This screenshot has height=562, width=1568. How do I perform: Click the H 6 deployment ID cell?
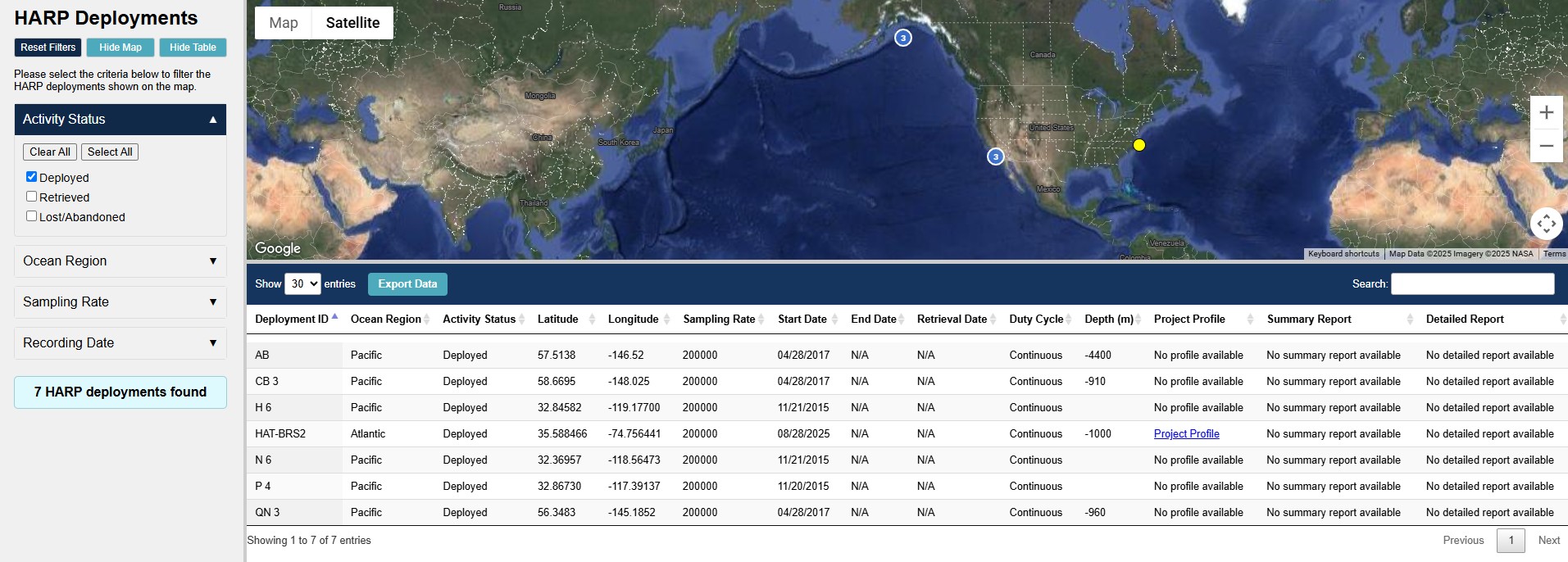tap(294, 408)
